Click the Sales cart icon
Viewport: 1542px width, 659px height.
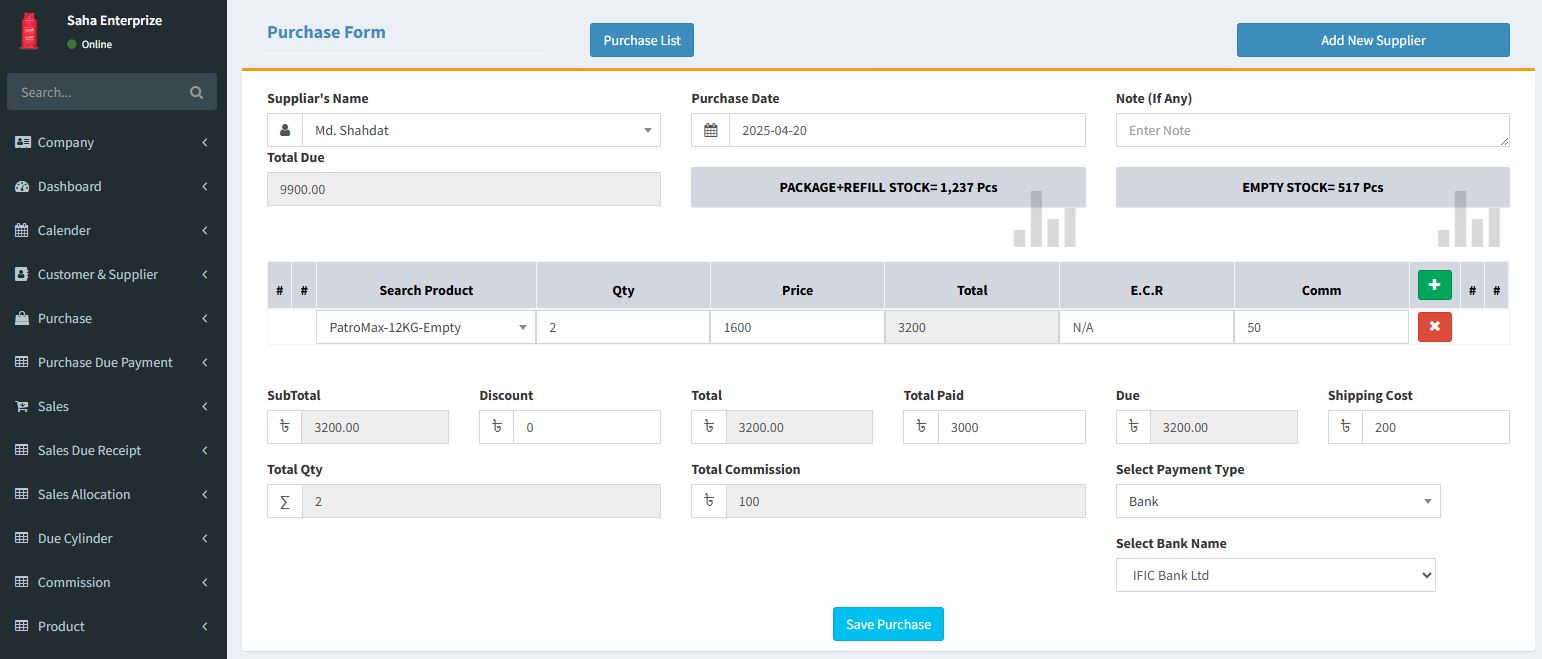point(22,406)
